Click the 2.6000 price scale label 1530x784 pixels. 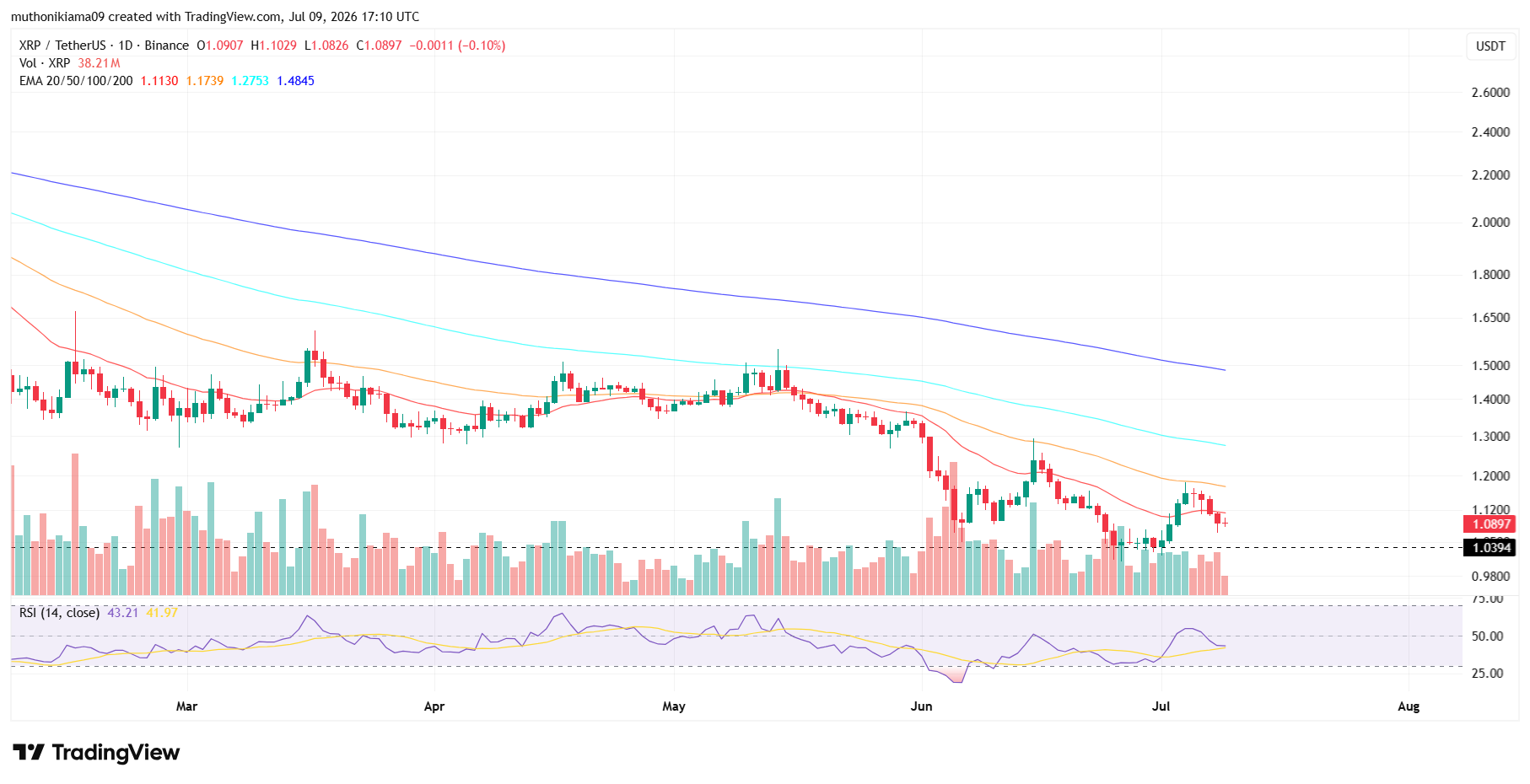tap(1490, 93)
